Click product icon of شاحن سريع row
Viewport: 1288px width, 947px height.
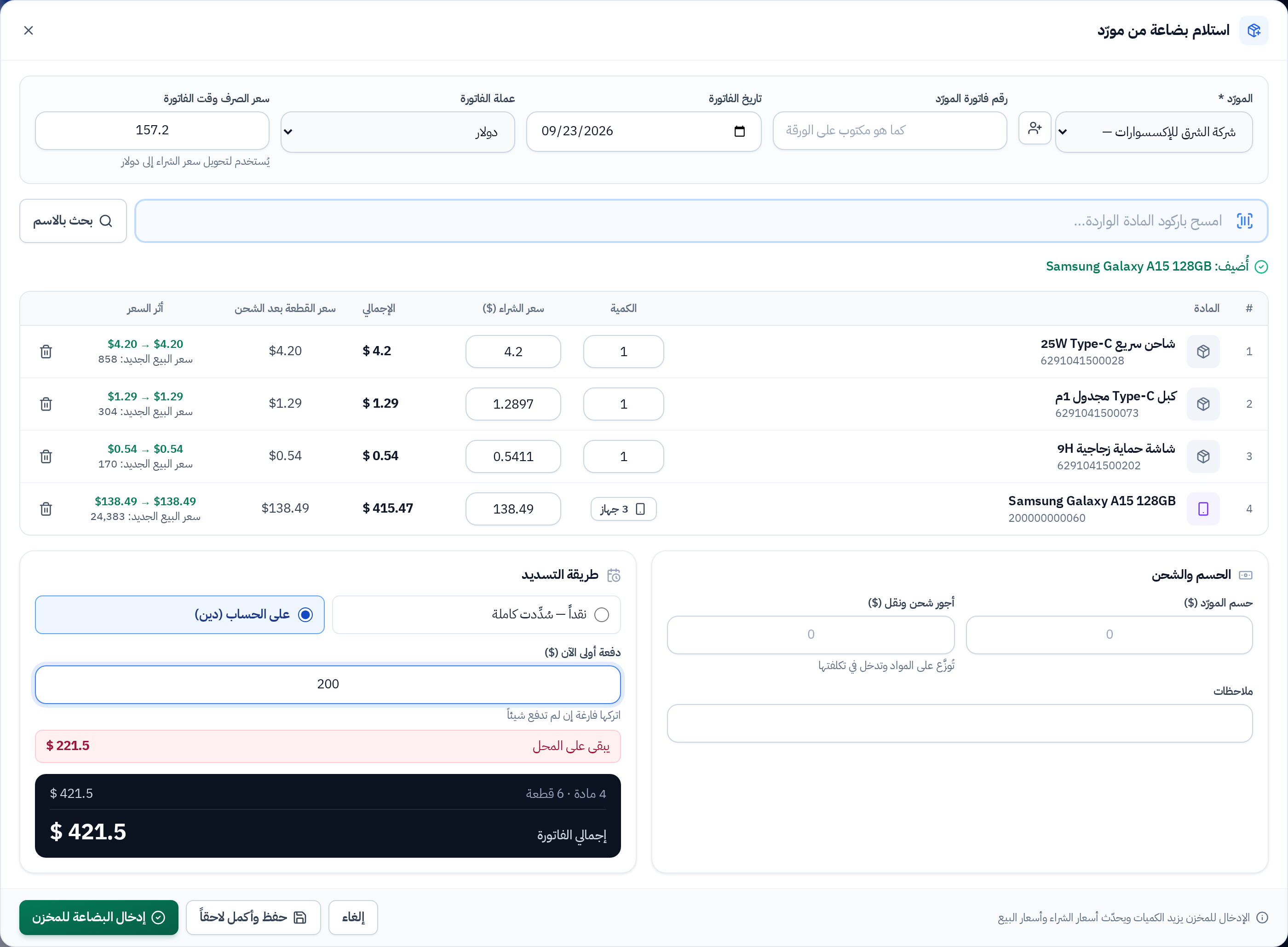coord(1203,352)
